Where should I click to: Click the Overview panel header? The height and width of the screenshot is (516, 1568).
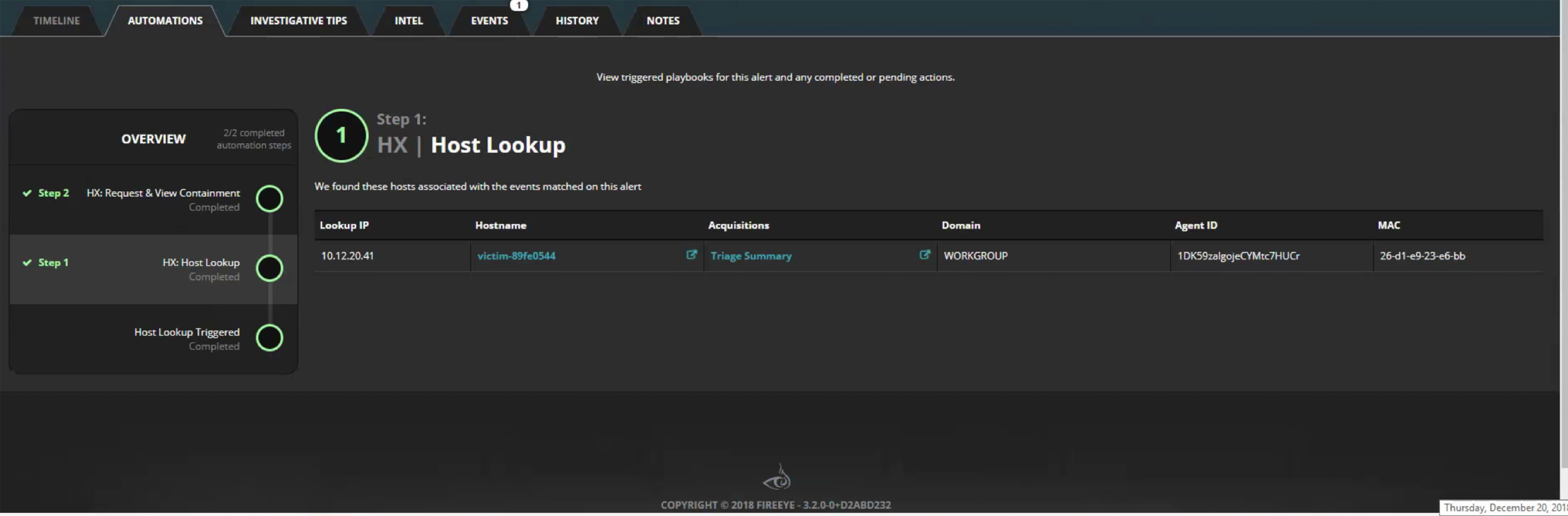[153, 139]
